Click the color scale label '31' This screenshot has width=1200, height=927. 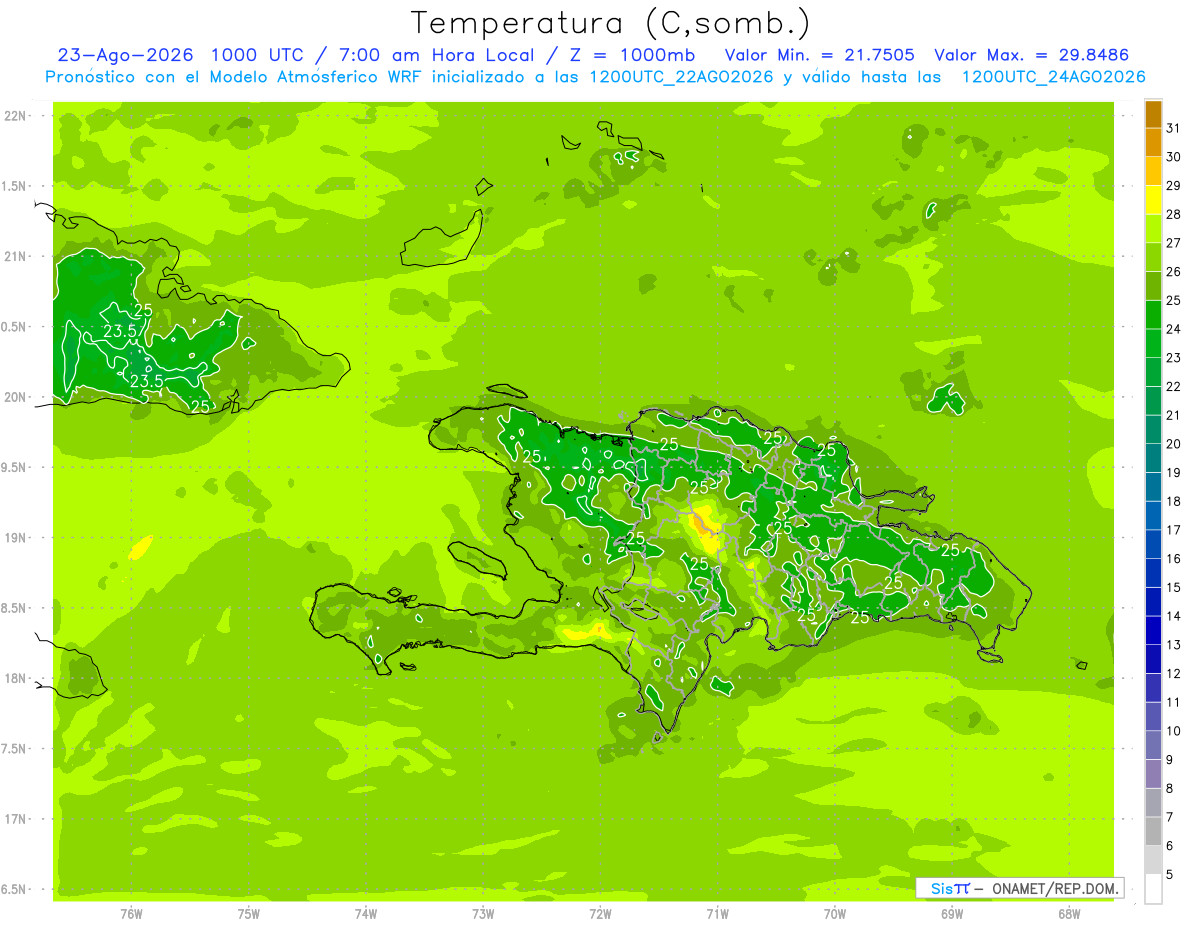(x=1174, y=128)
